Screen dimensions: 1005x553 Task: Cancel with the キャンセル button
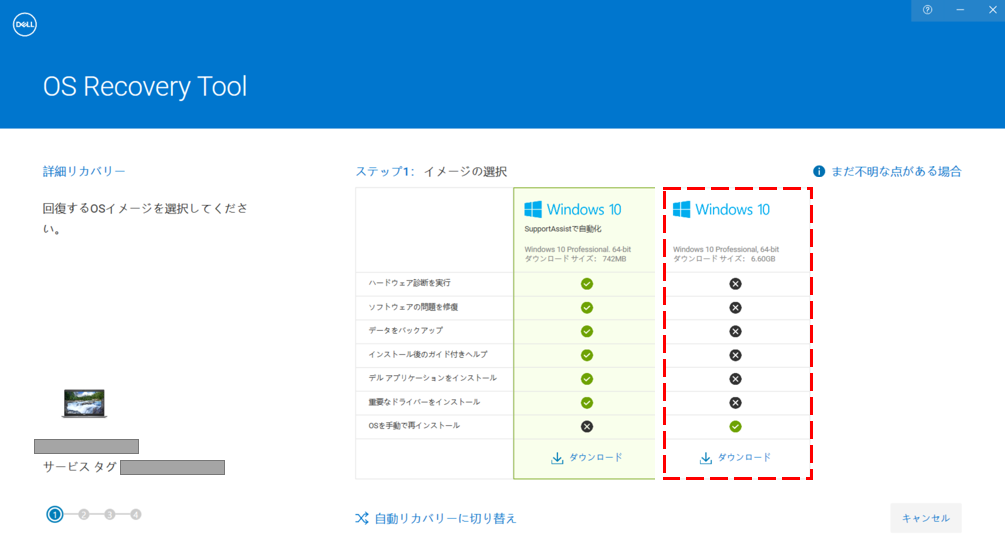click(926, 518)
